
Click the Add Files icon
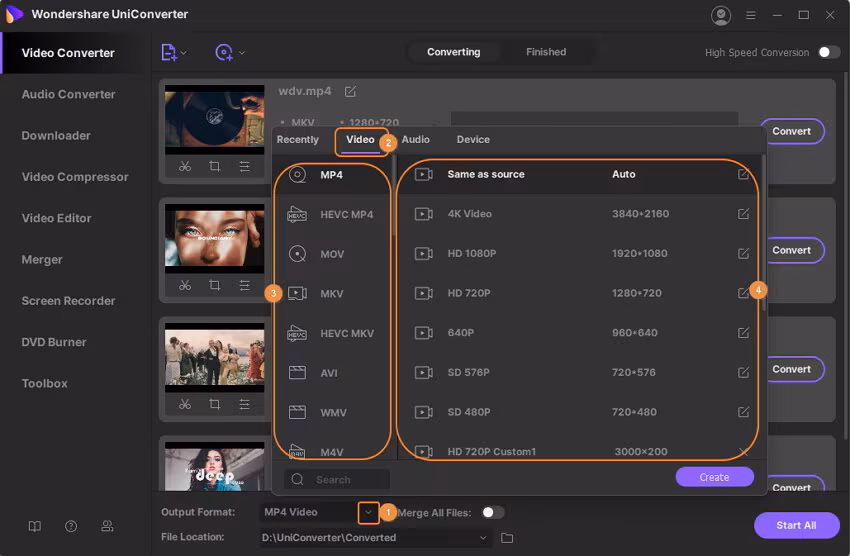169,53
